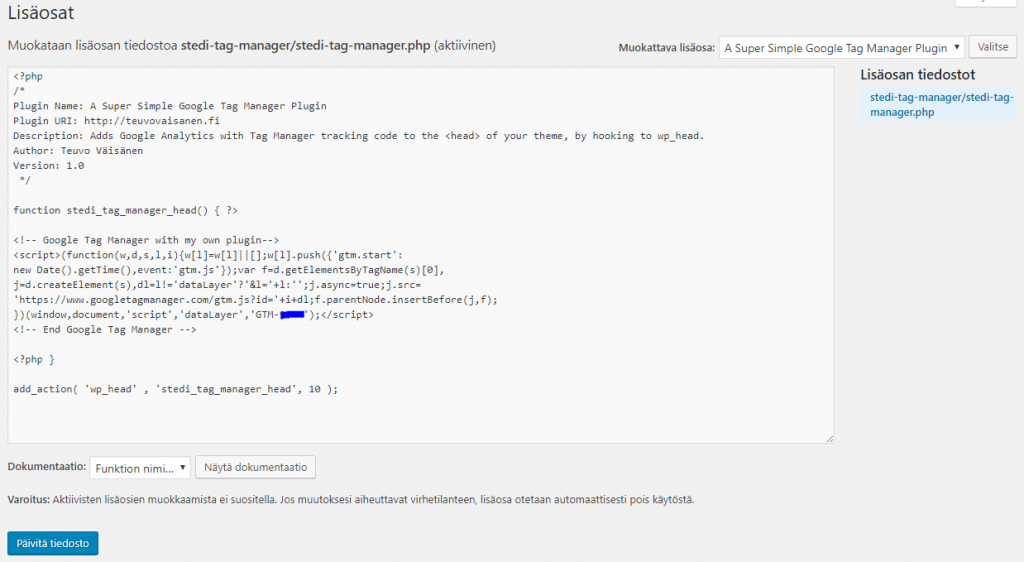Click the 'Muokattava lisäosa:' label

(667, 48)
